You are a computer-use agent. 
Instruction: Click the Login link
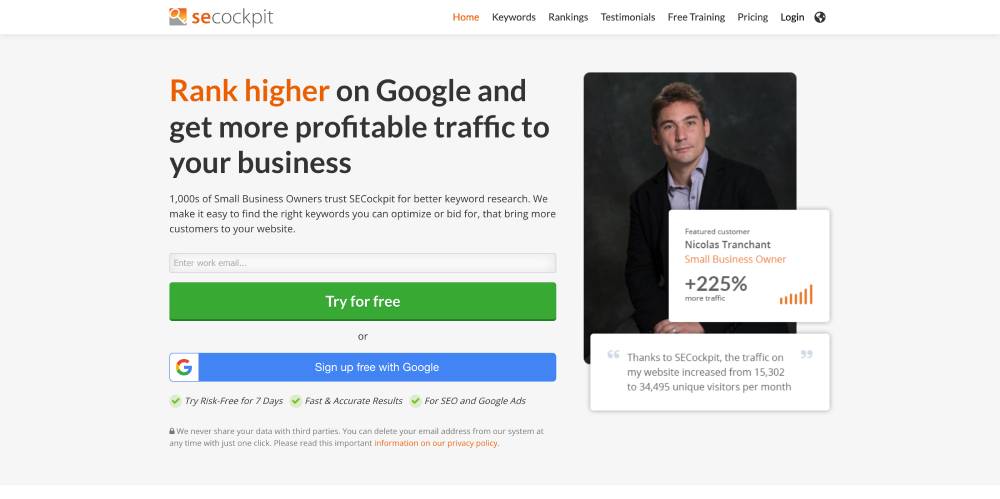792,17
